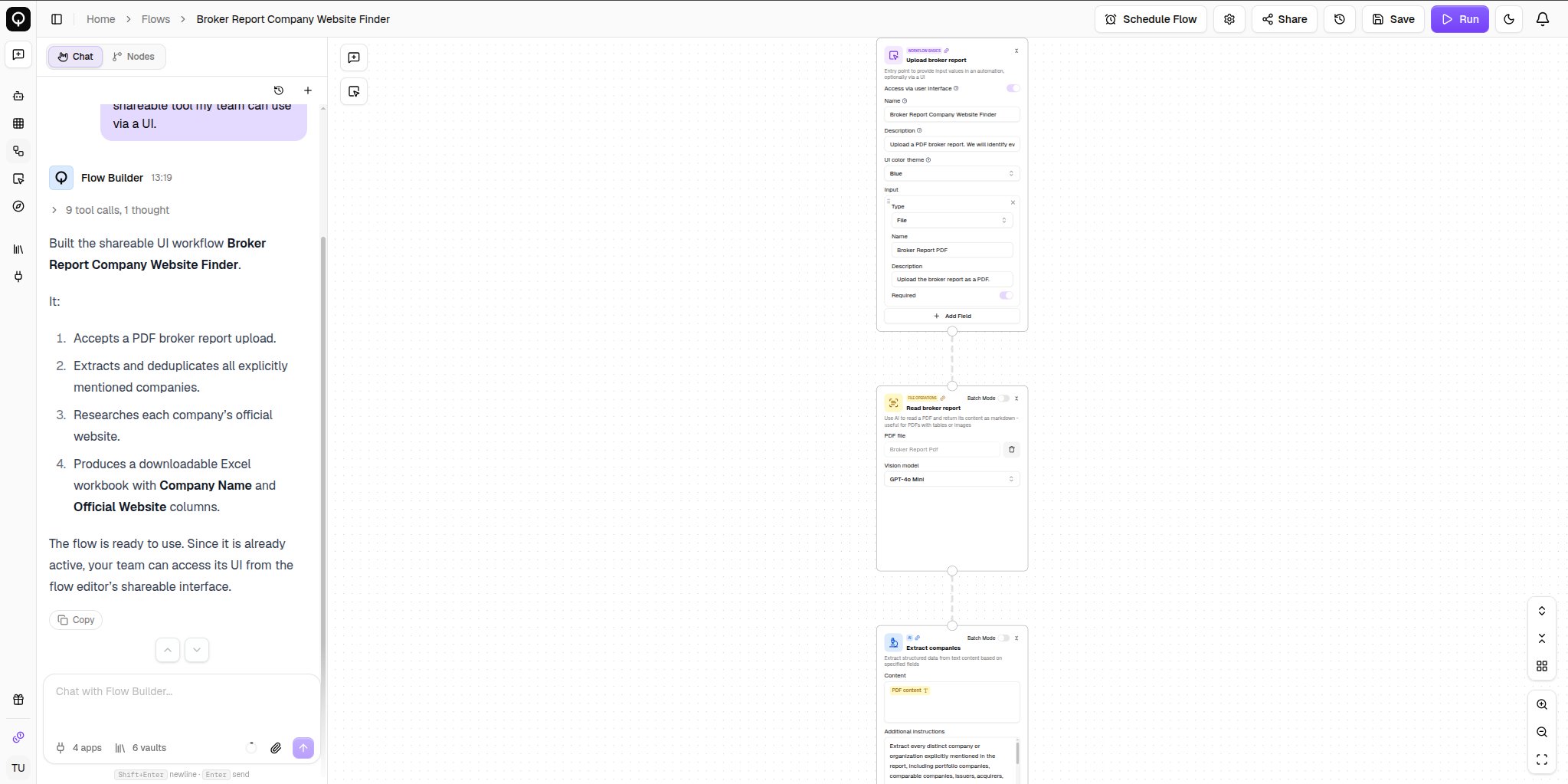Viewport: 1568px width, 784px height.
Task: Send chat message arrow button
Action: point(303,748)
